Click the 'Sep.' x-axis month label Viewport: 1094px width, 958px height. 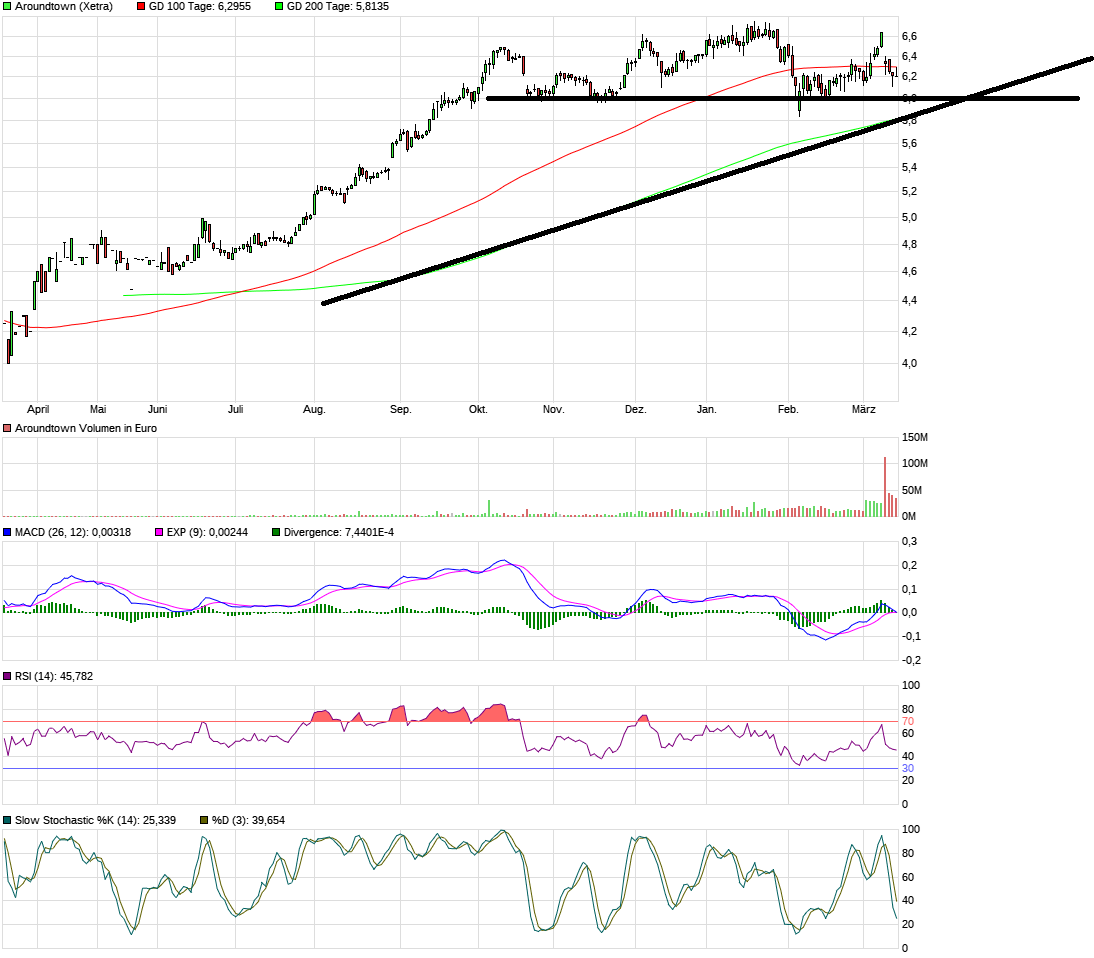(400, 410)
